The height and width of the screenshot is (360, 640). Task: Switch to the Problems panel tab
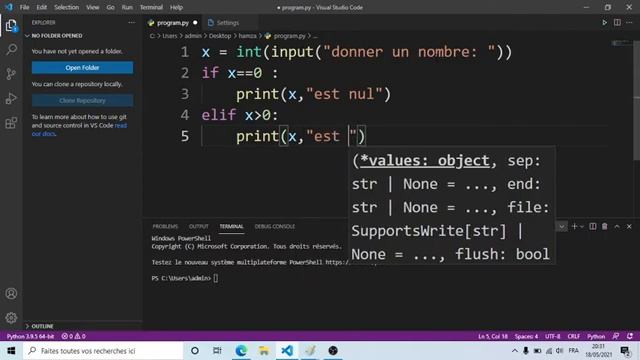pyautogui.click(x=165, y=226)
